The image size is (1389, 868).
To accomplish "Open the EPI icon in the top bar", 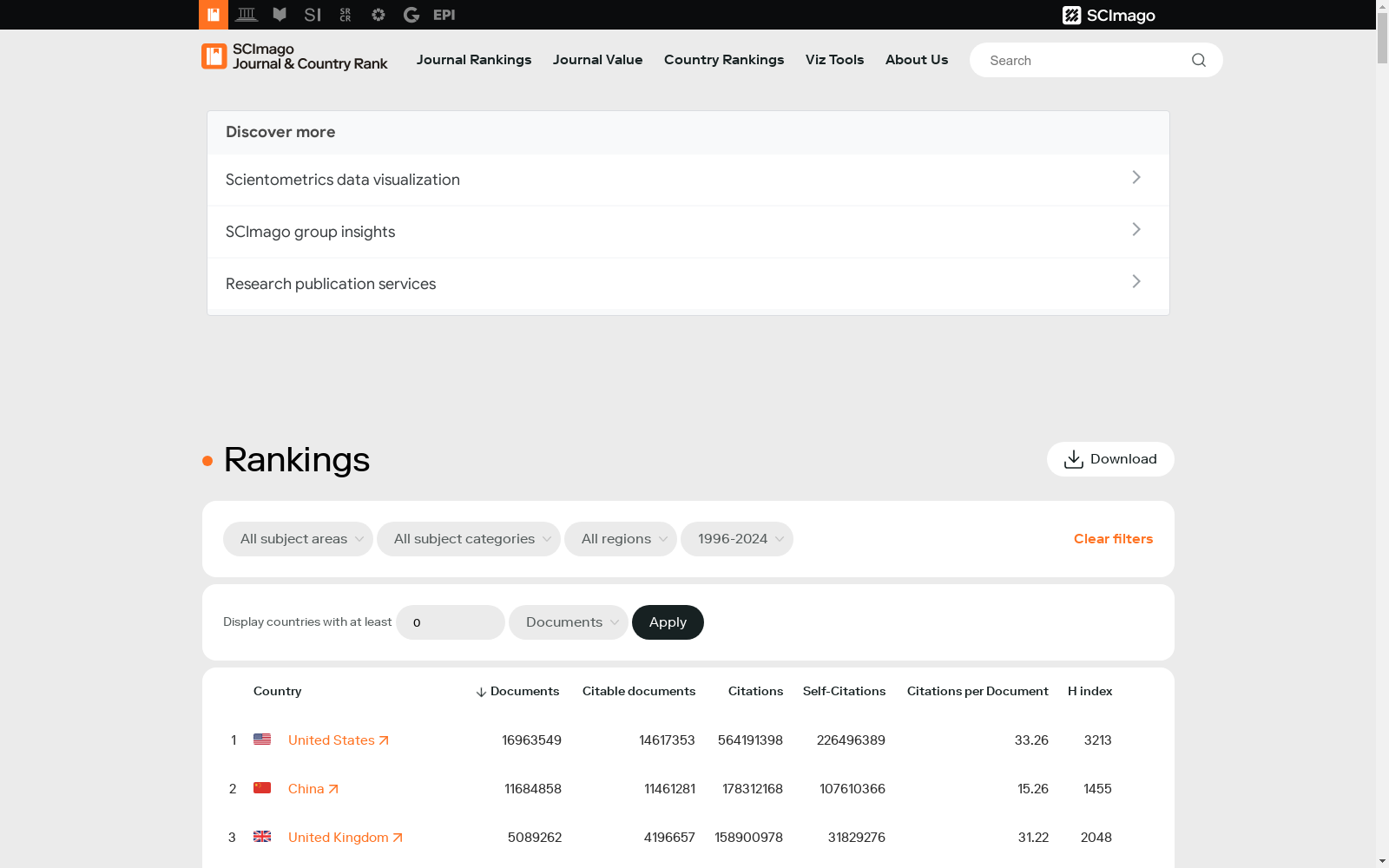I will [444, 15].
